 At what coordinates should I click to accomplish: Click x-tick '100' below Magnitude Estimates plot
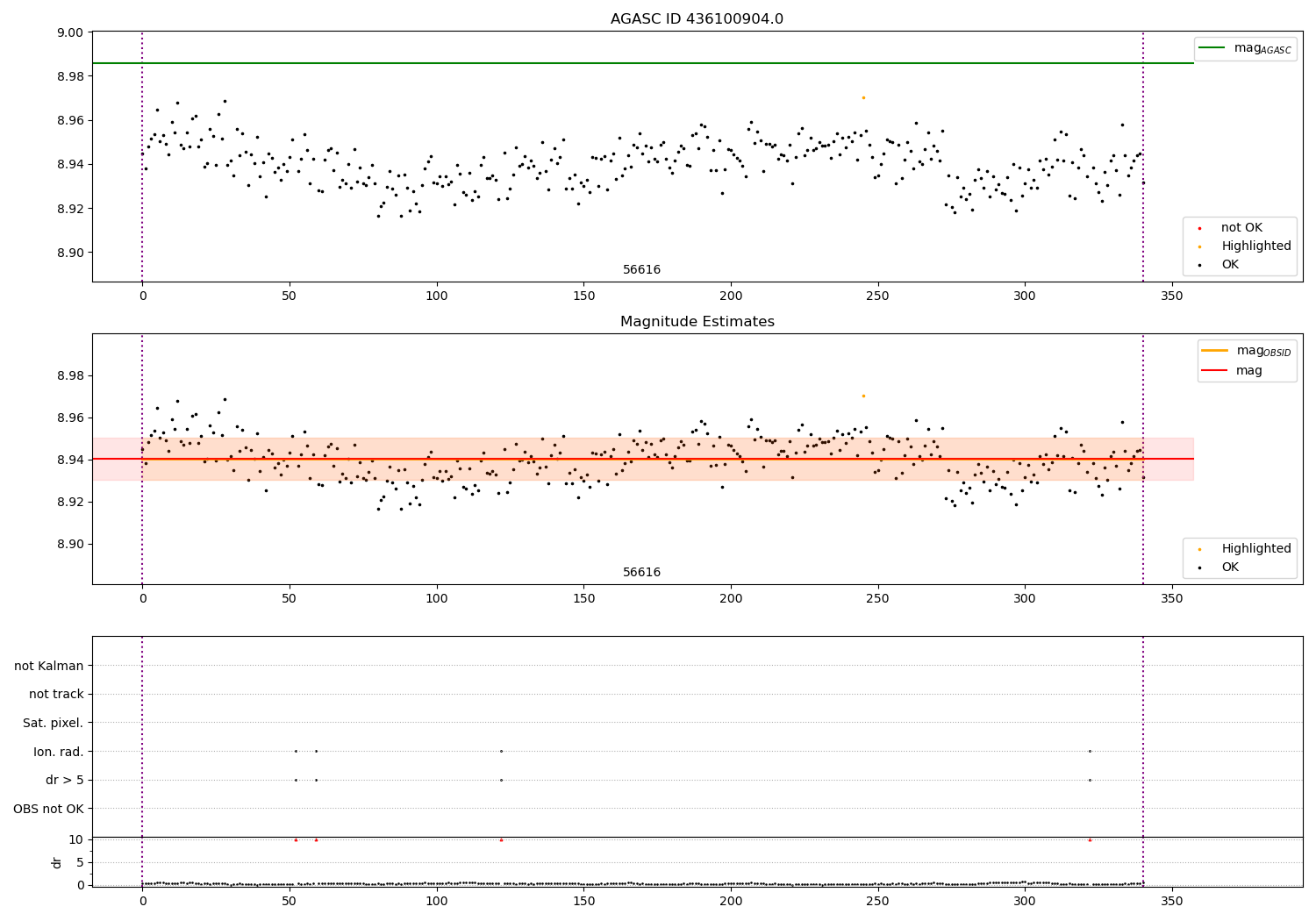click(x=436, y=599)
